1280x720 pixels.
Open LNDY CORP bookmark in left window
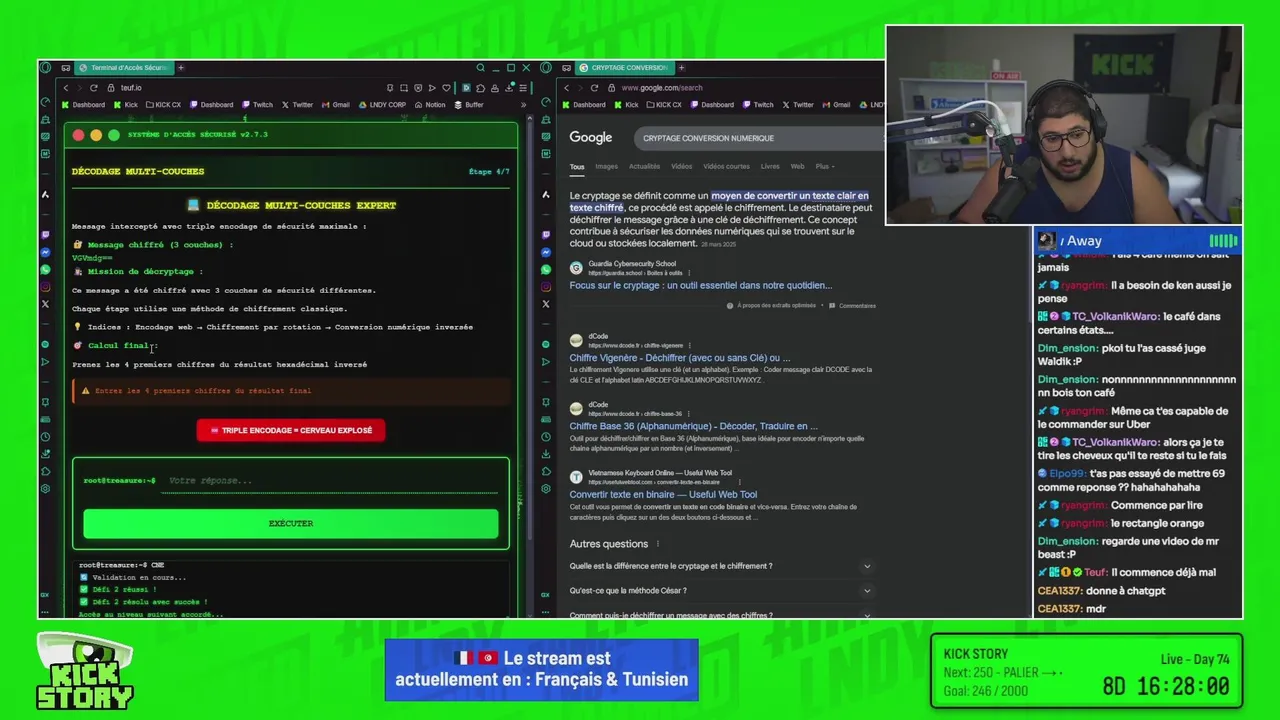coord(382,105)
